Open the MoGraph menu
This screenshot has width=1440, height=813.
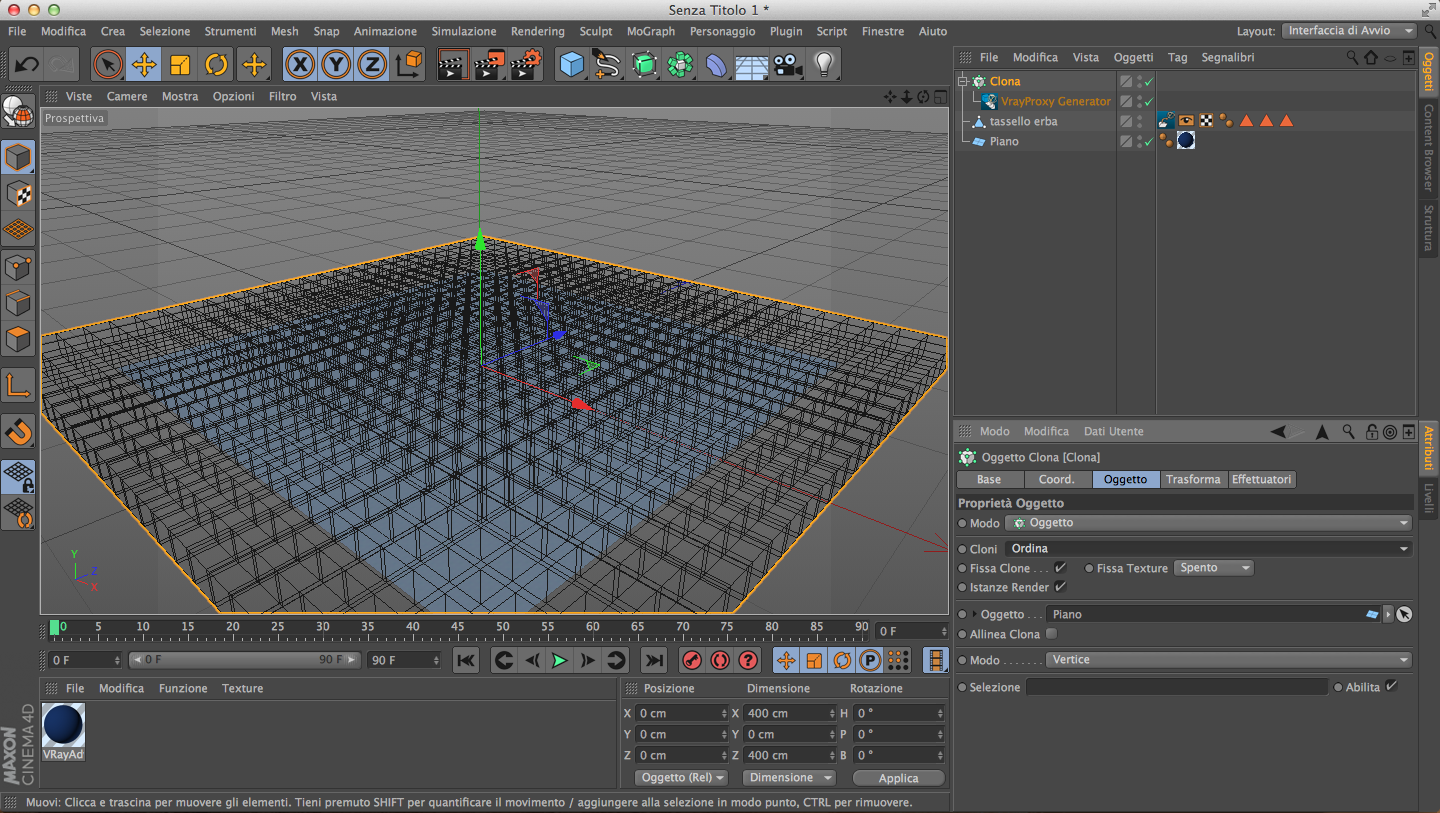tap(650, 31)
